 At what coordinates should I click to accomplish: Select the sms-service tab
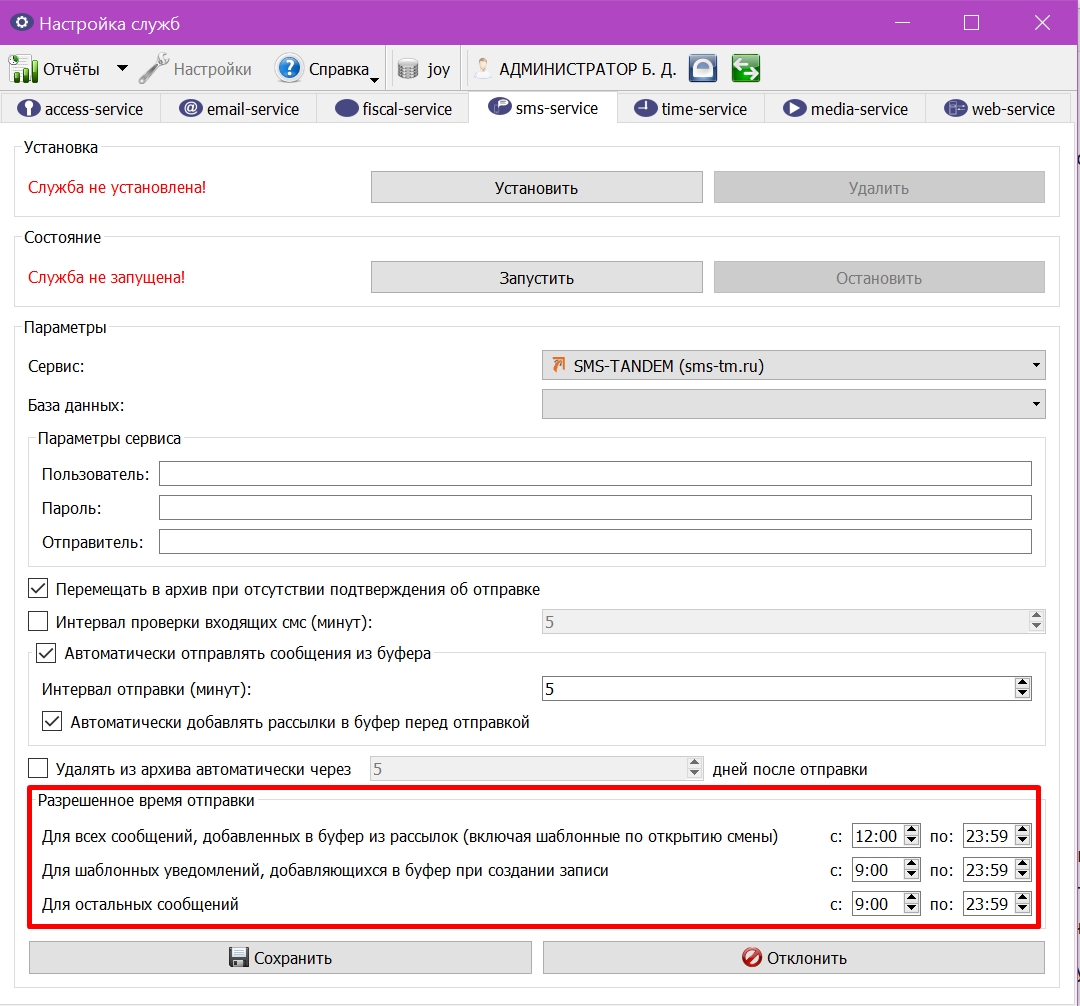click(x=543, y=108)
